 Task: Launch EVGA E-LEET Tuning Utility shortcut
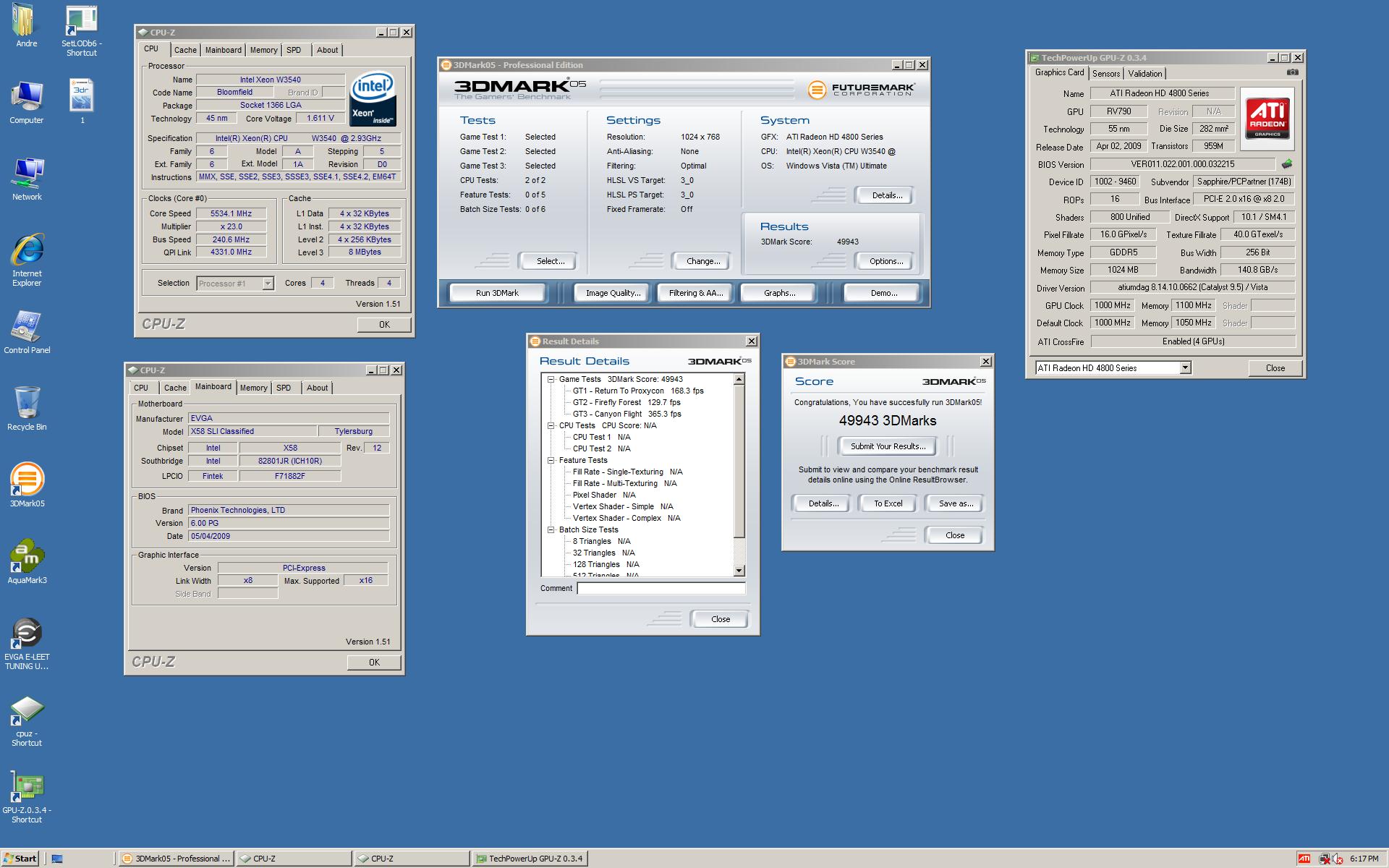pyautogui.click(x=27, y=644)
